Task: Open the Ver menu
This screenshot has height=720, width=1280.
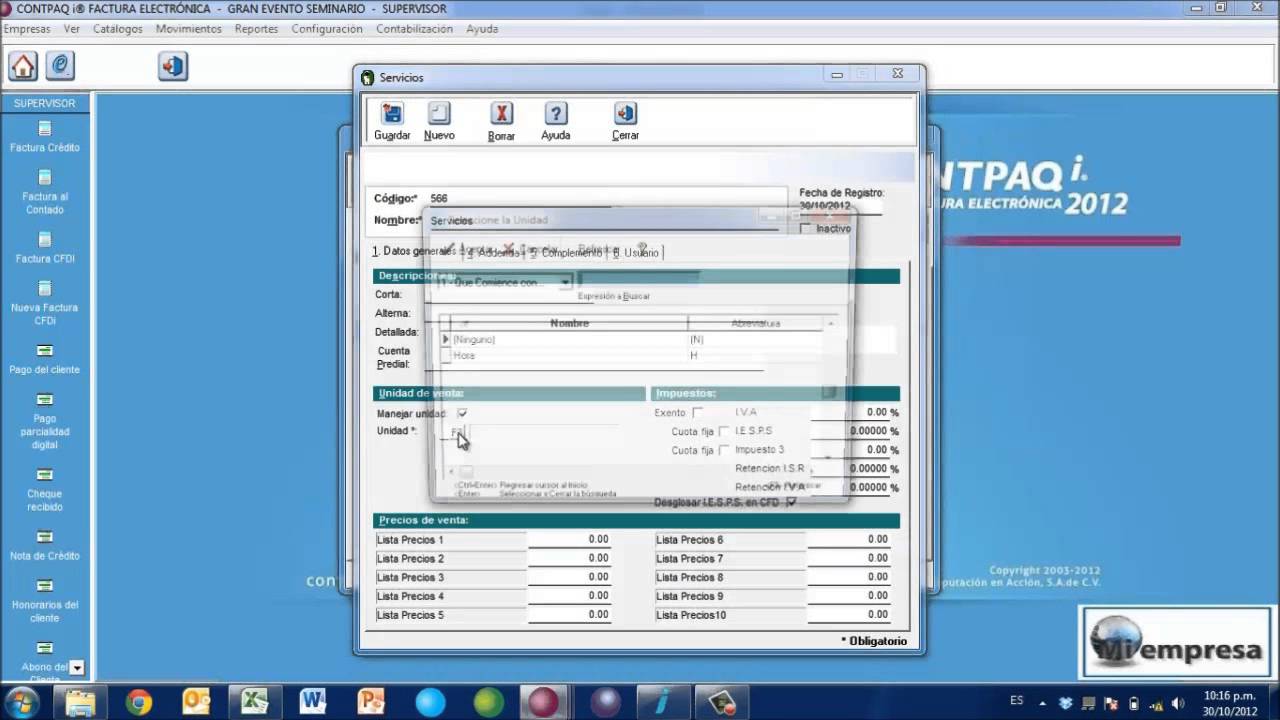Action: [x=72, y=29]
